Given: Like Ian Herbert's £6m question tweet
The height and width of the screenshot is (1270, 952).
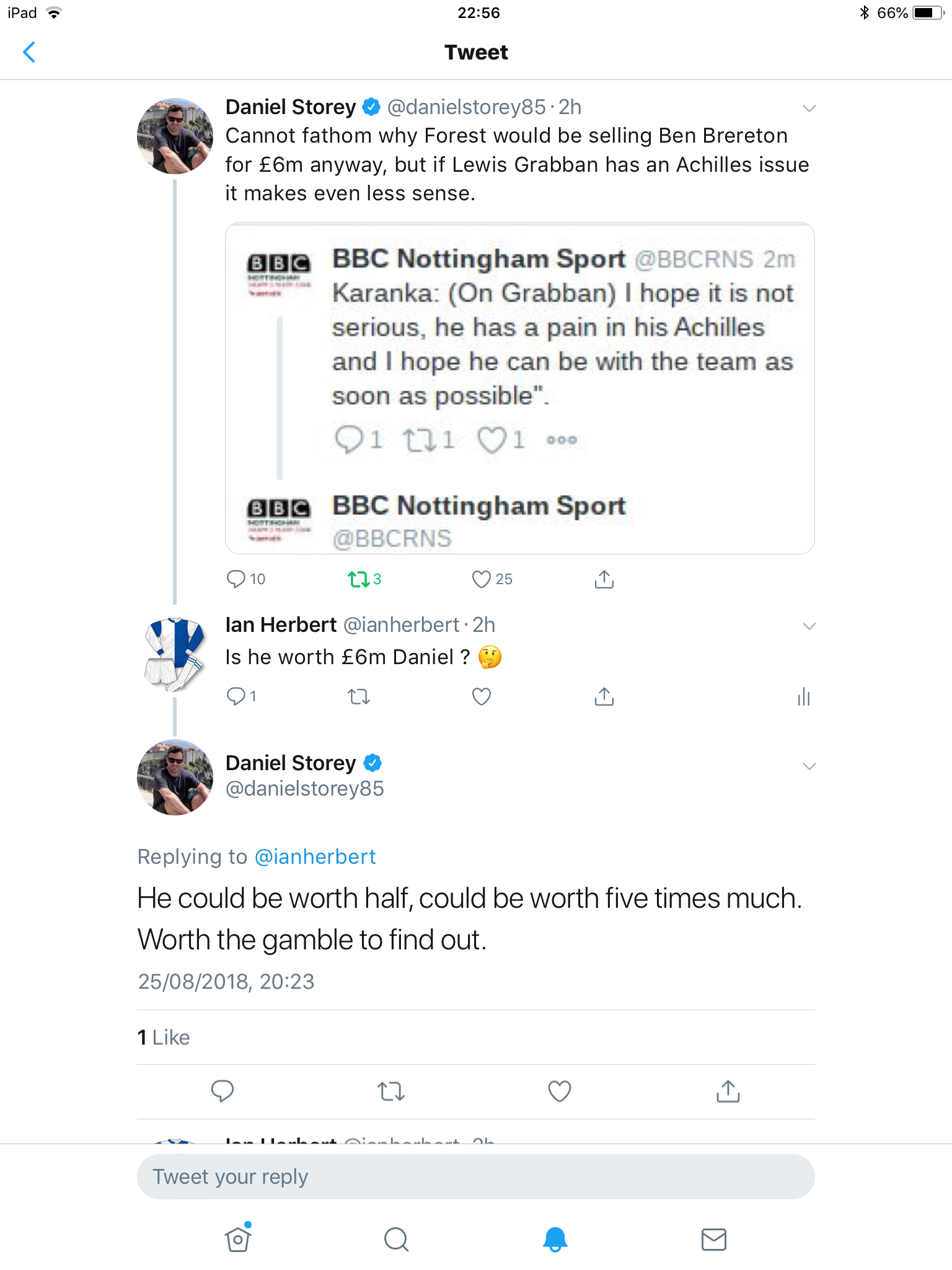Looking at the screenshot, I should (x=482, y=697).
